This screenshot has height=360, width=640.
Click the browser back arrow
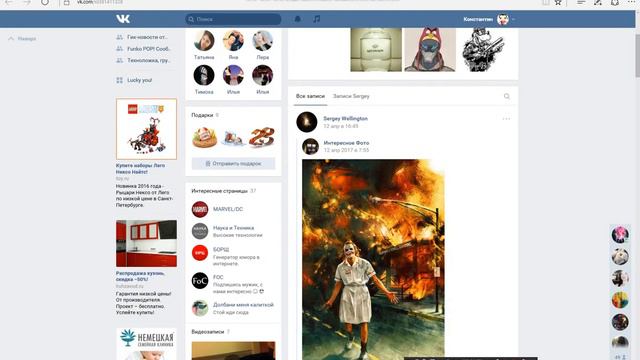[9, 2]
